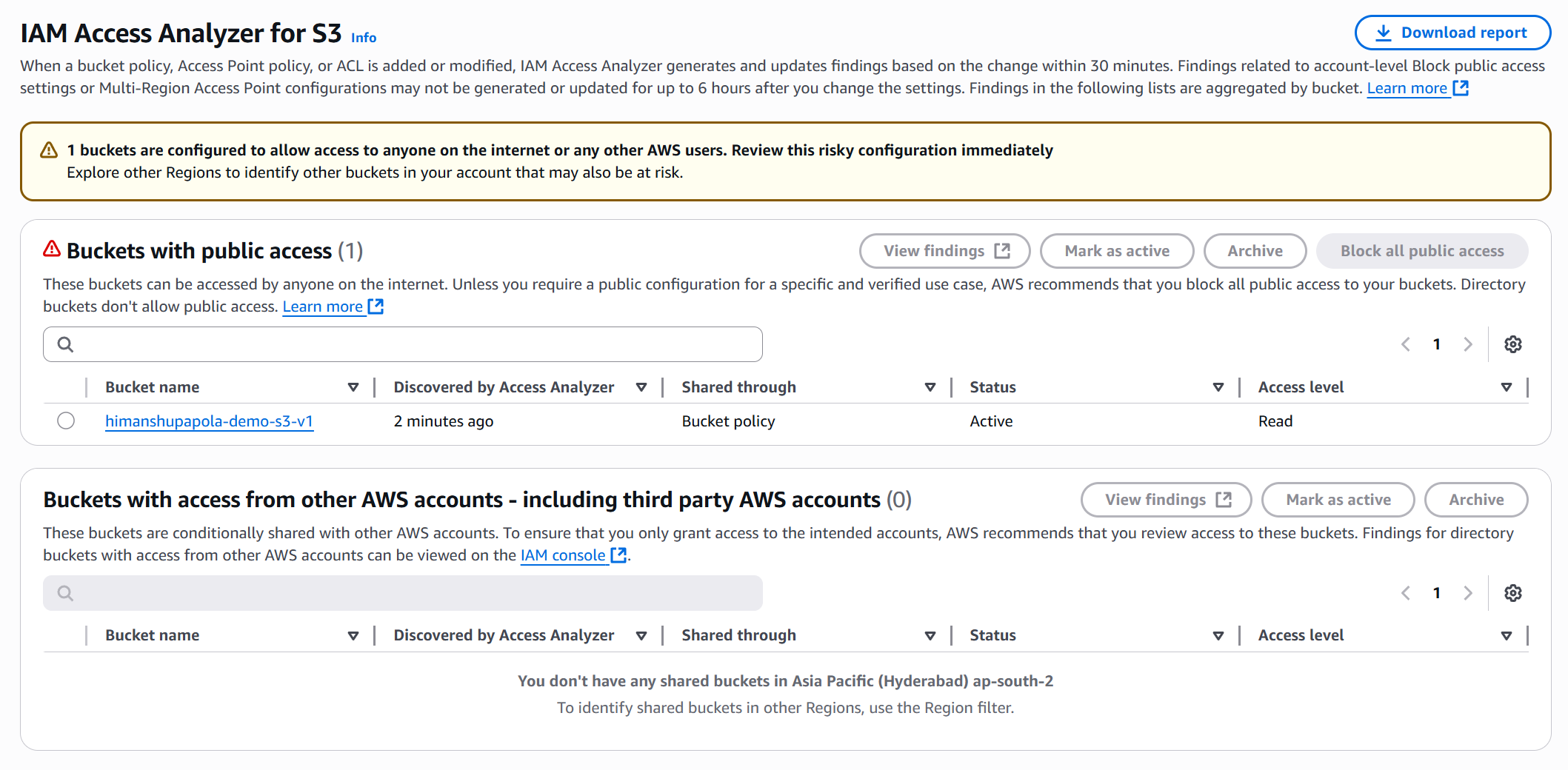
Task: Click Mark as active for public buckets
Action: 1116,251
